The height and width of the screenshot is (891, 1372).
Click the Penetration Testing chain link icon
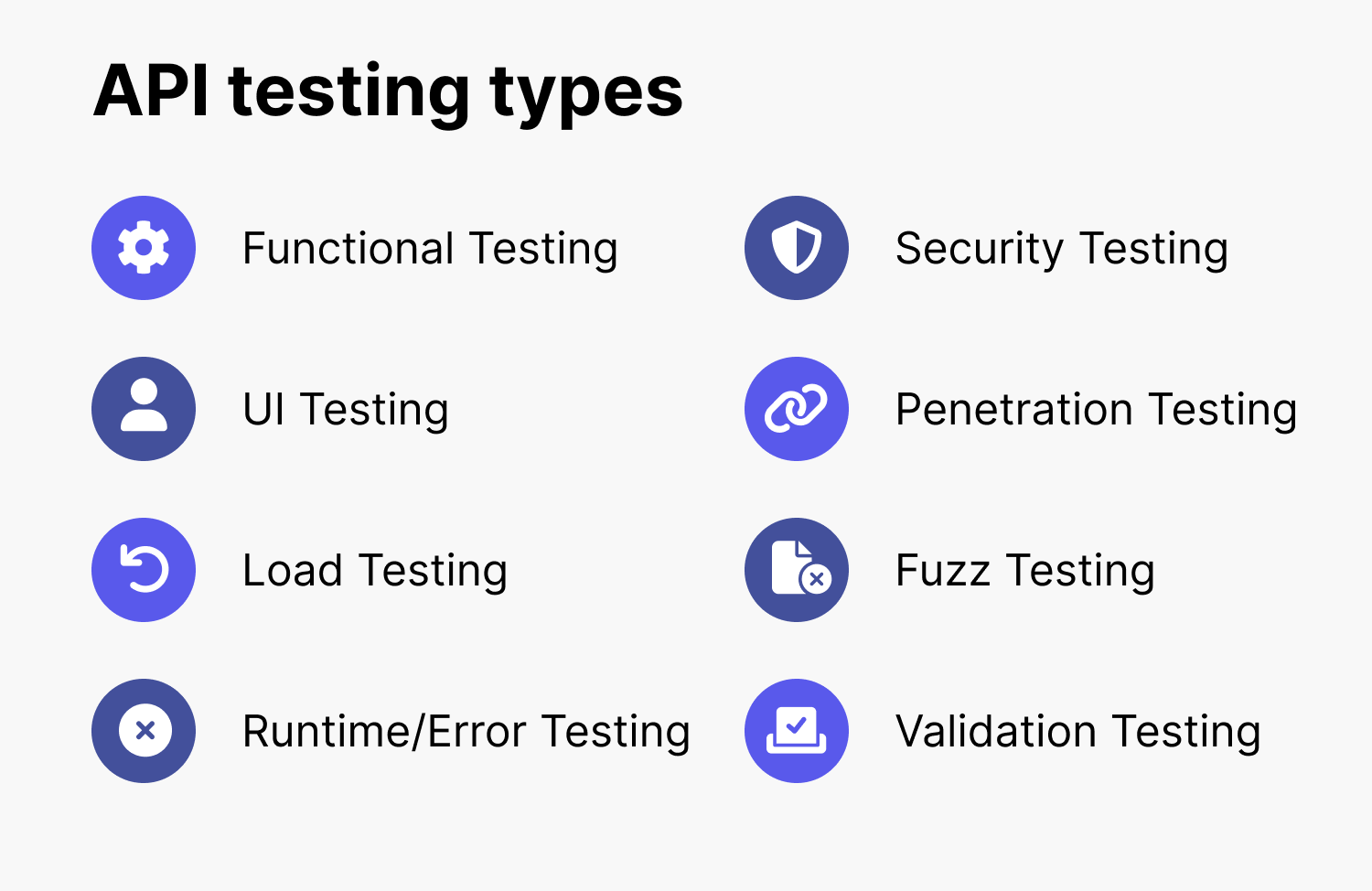pos(797,409)
